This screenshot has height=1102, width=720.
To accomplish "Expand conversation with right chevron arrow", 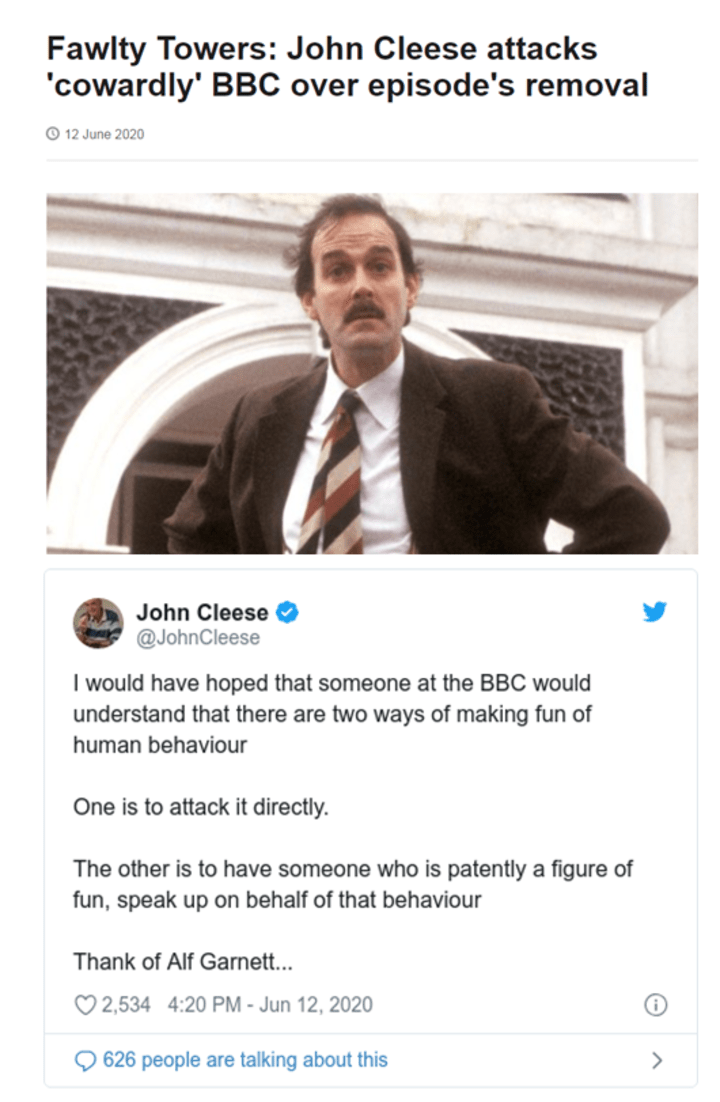I will [657, 1060].
